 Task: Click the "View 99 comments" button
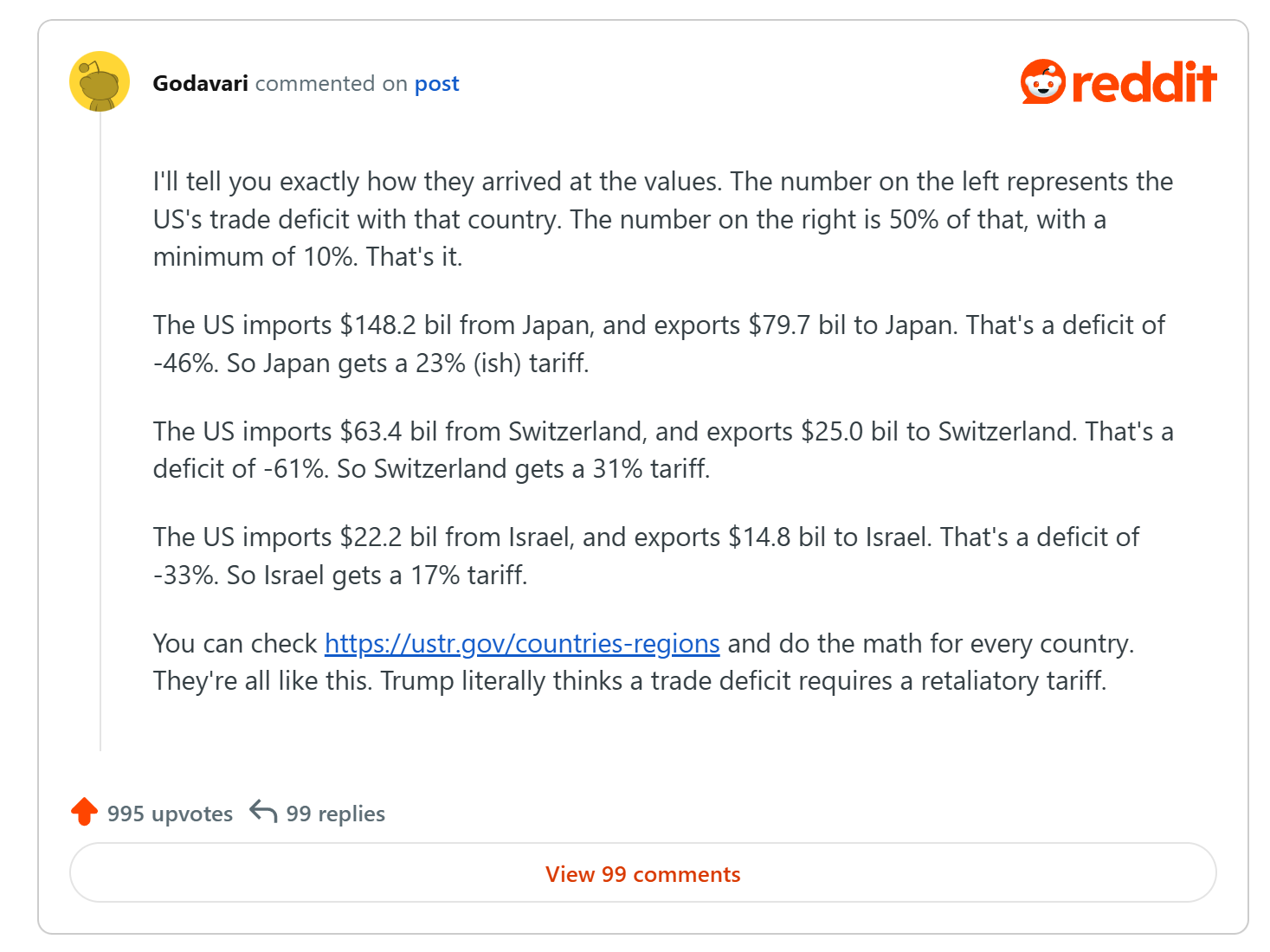point(643,873)
